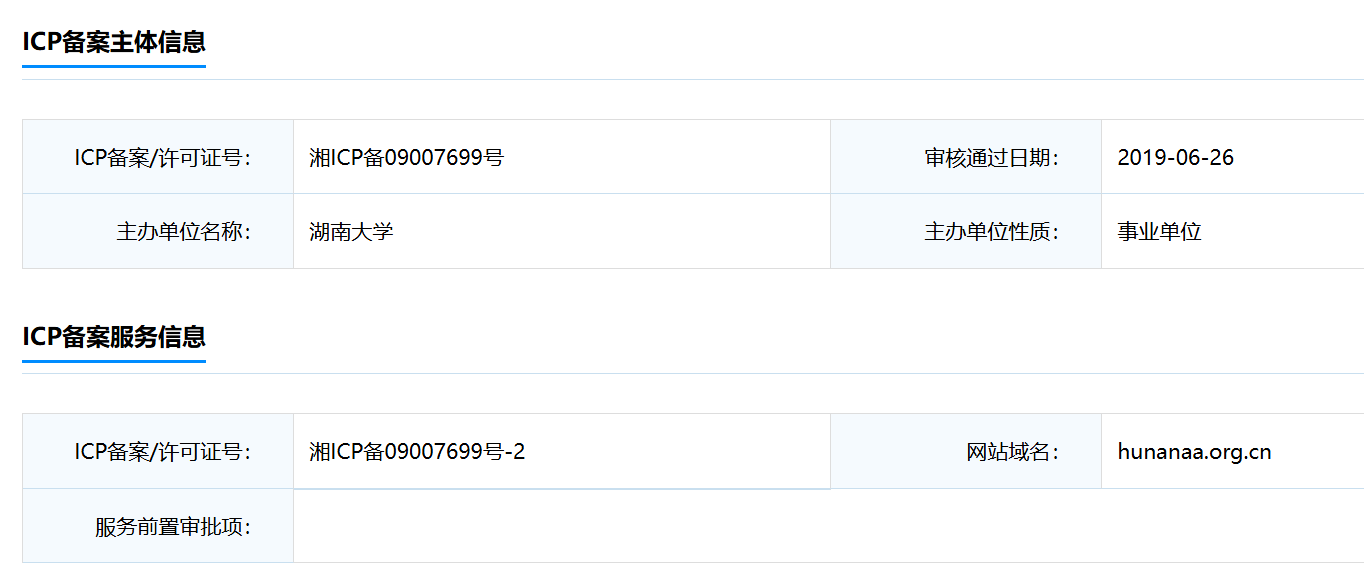Select the organizer type value 事业单位

[1159, 232]
